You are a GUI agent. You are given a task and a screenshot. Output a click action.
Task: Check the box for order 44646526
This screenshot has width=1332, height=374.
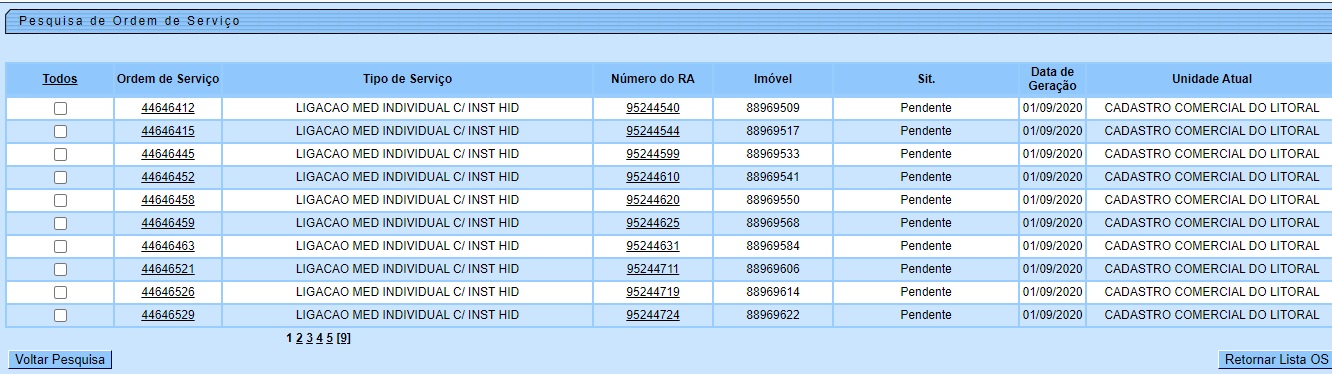point(60,292)
